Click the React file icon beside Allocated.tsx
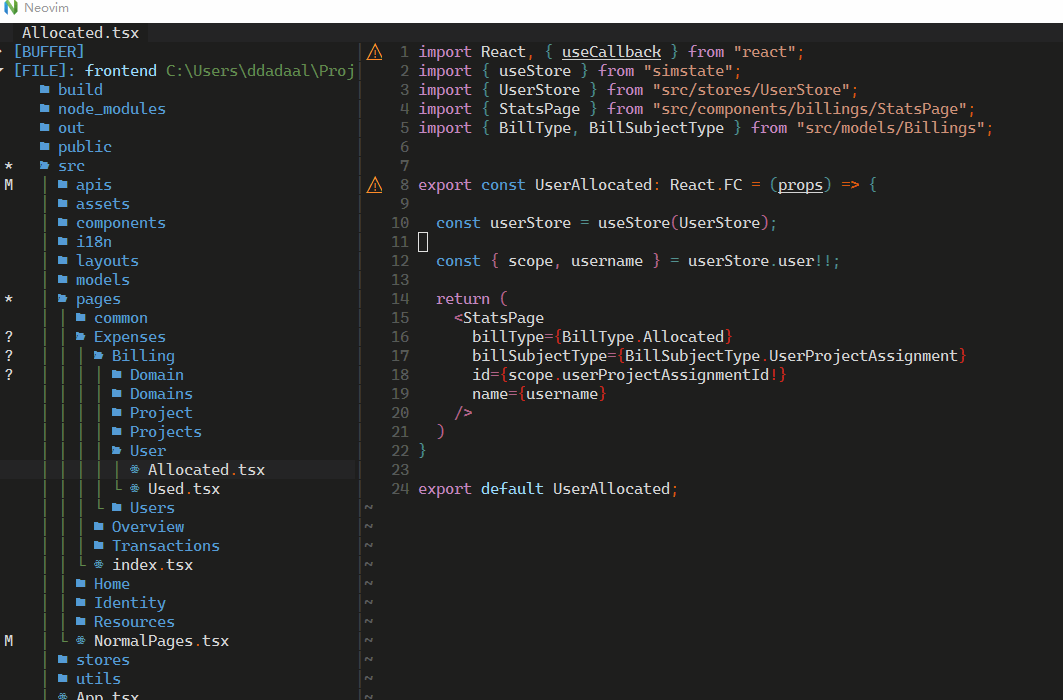The width and height of the screenshot is (1063, 700). 135,470
